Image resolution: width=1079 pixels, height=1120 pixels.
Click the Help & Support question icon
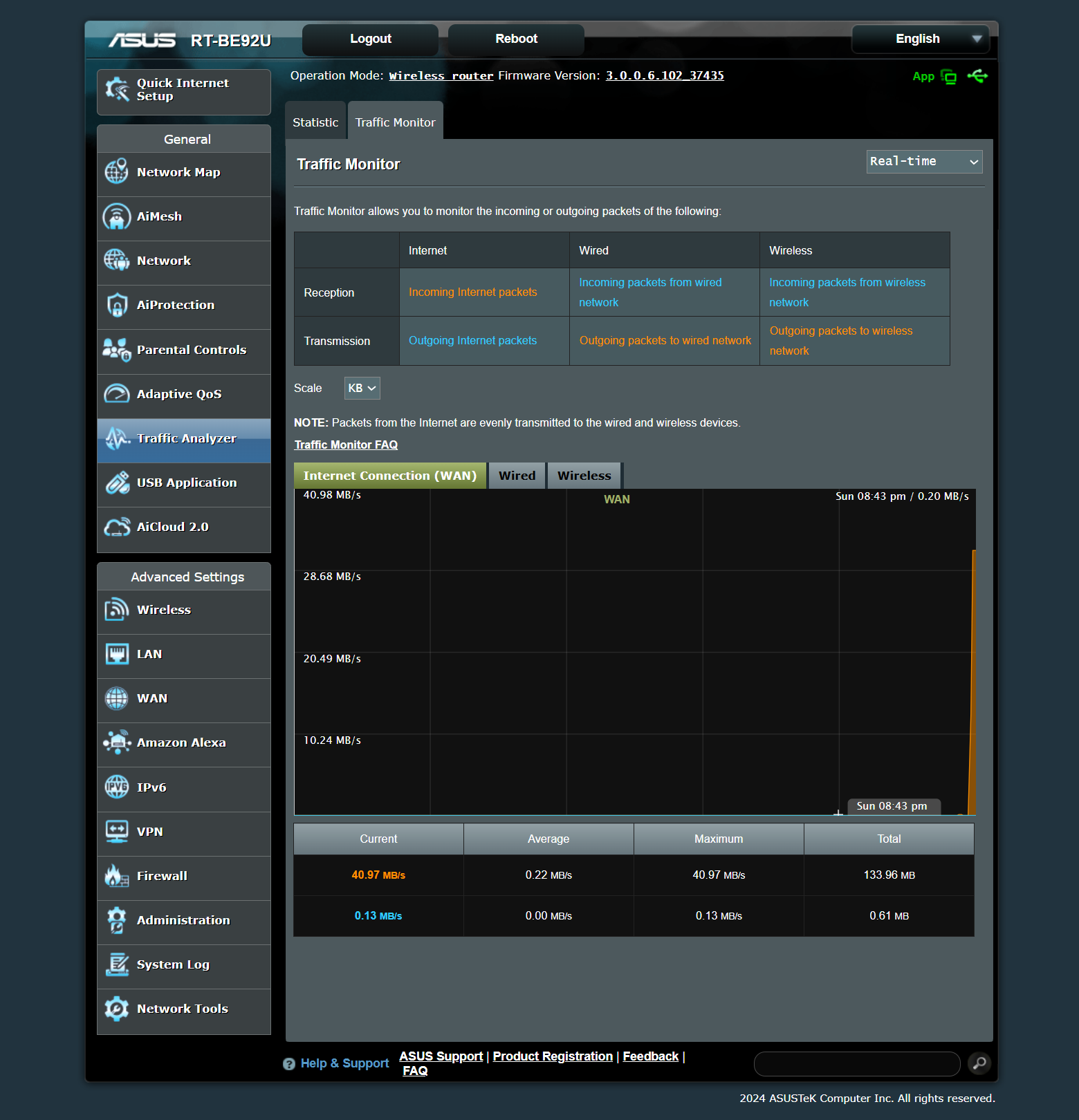click(289, 1064)
